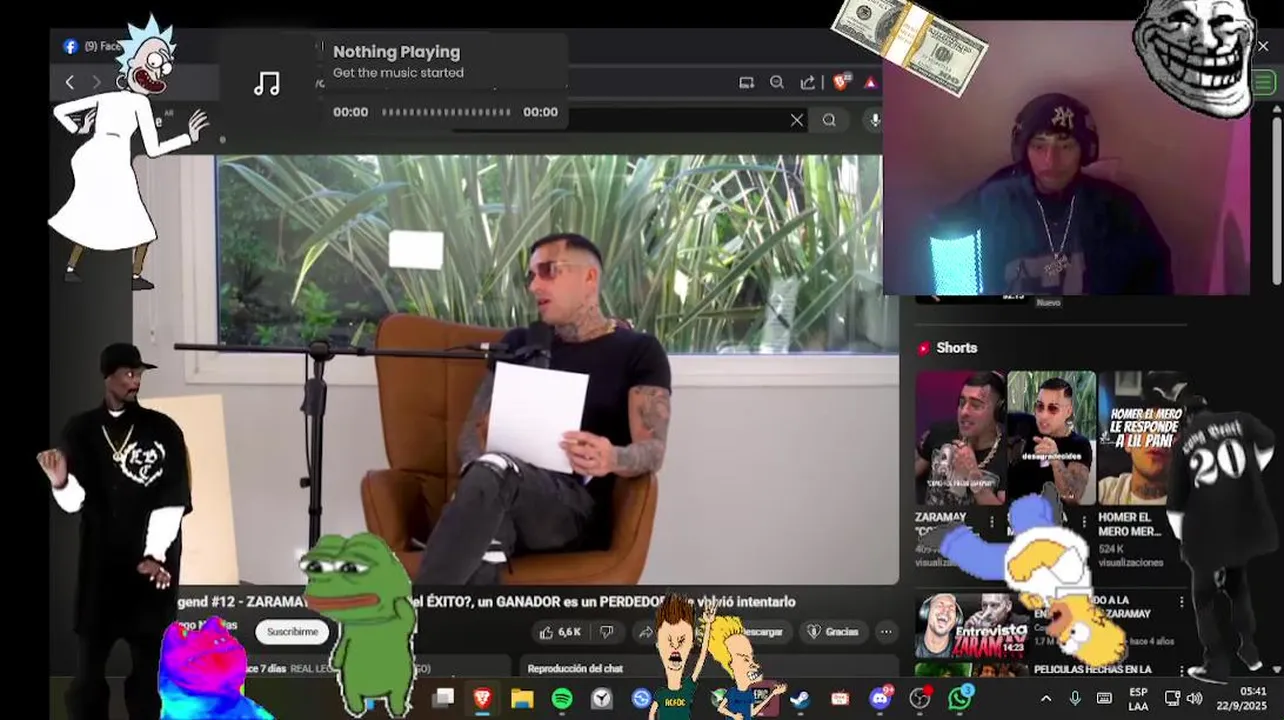This screenshot has height=720, width=1284.
Task: Open Spotify from taskbar
Action: point(562,698)
